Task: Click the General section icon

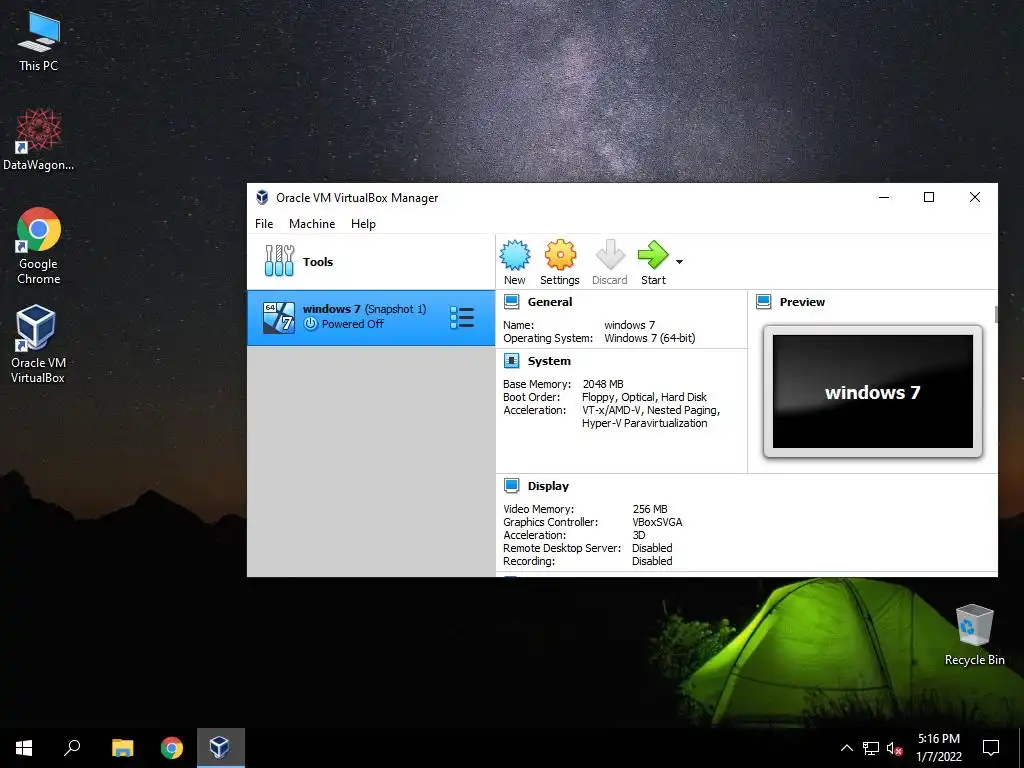Action: [x=512, y=302]
